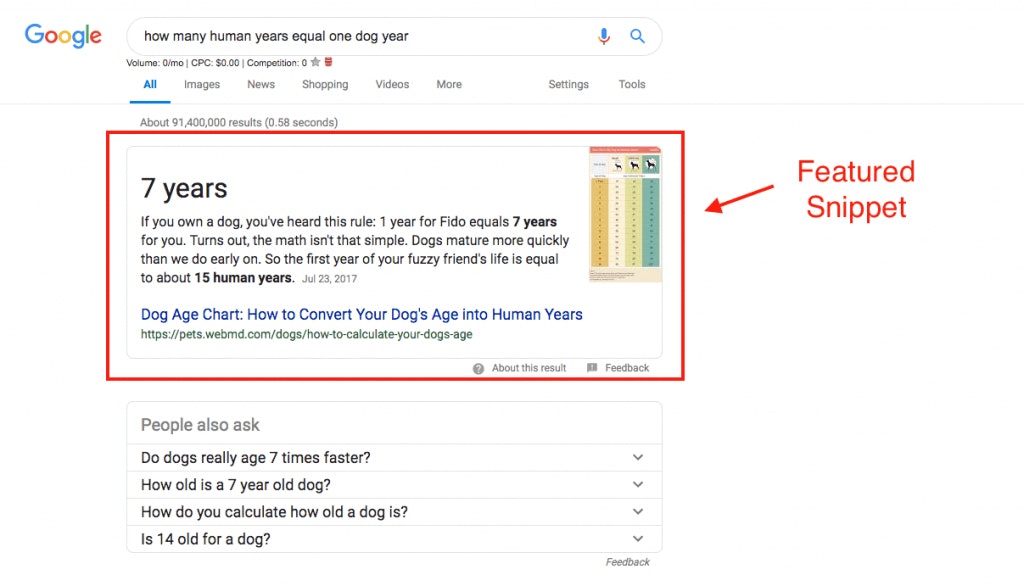Click the Feedback flag icon under snippet
Image resolution: width=1024 pixels, height=586 pixels.
pos(592,368)
